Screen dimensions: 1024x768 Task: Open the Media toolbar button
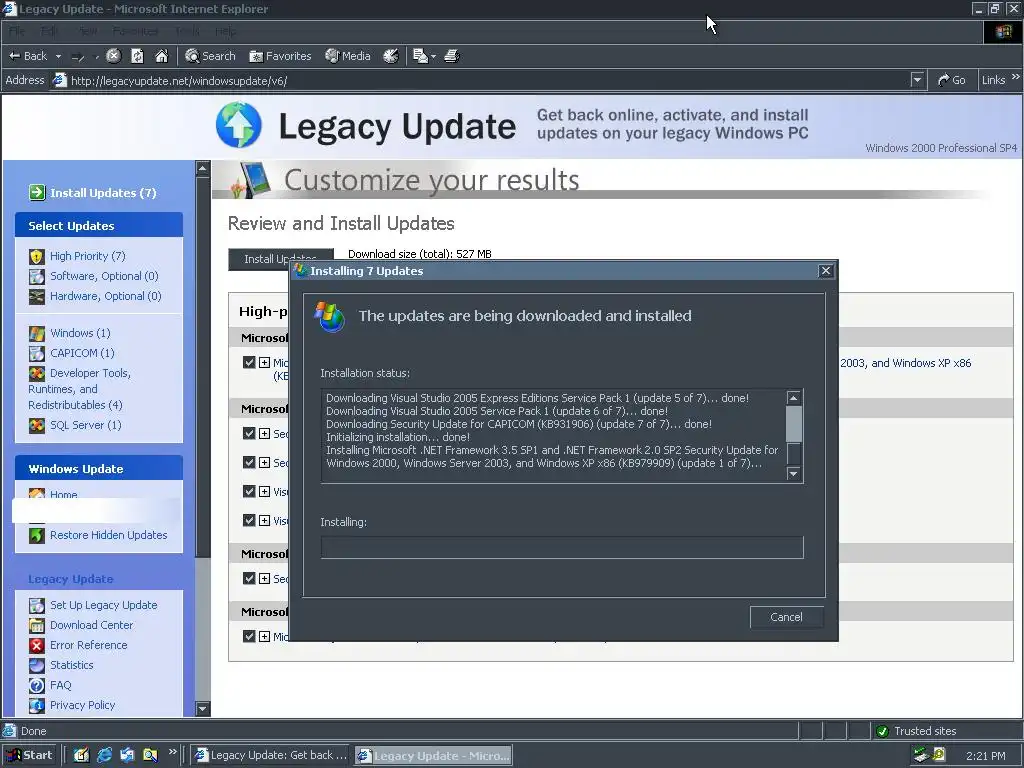pyautogui.click(x=348, y=56)
